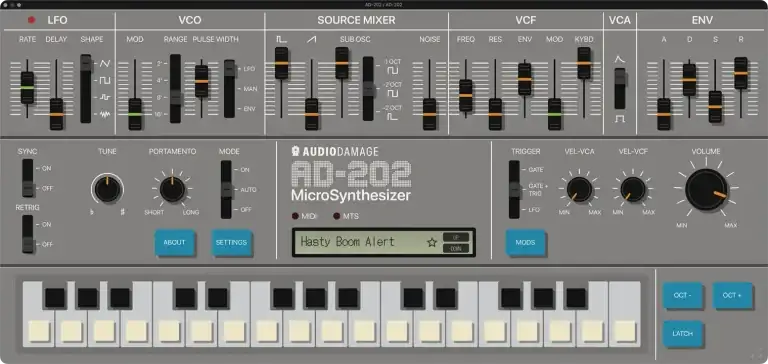Click the envelope Release slider handle

click(x=741, y=73)
